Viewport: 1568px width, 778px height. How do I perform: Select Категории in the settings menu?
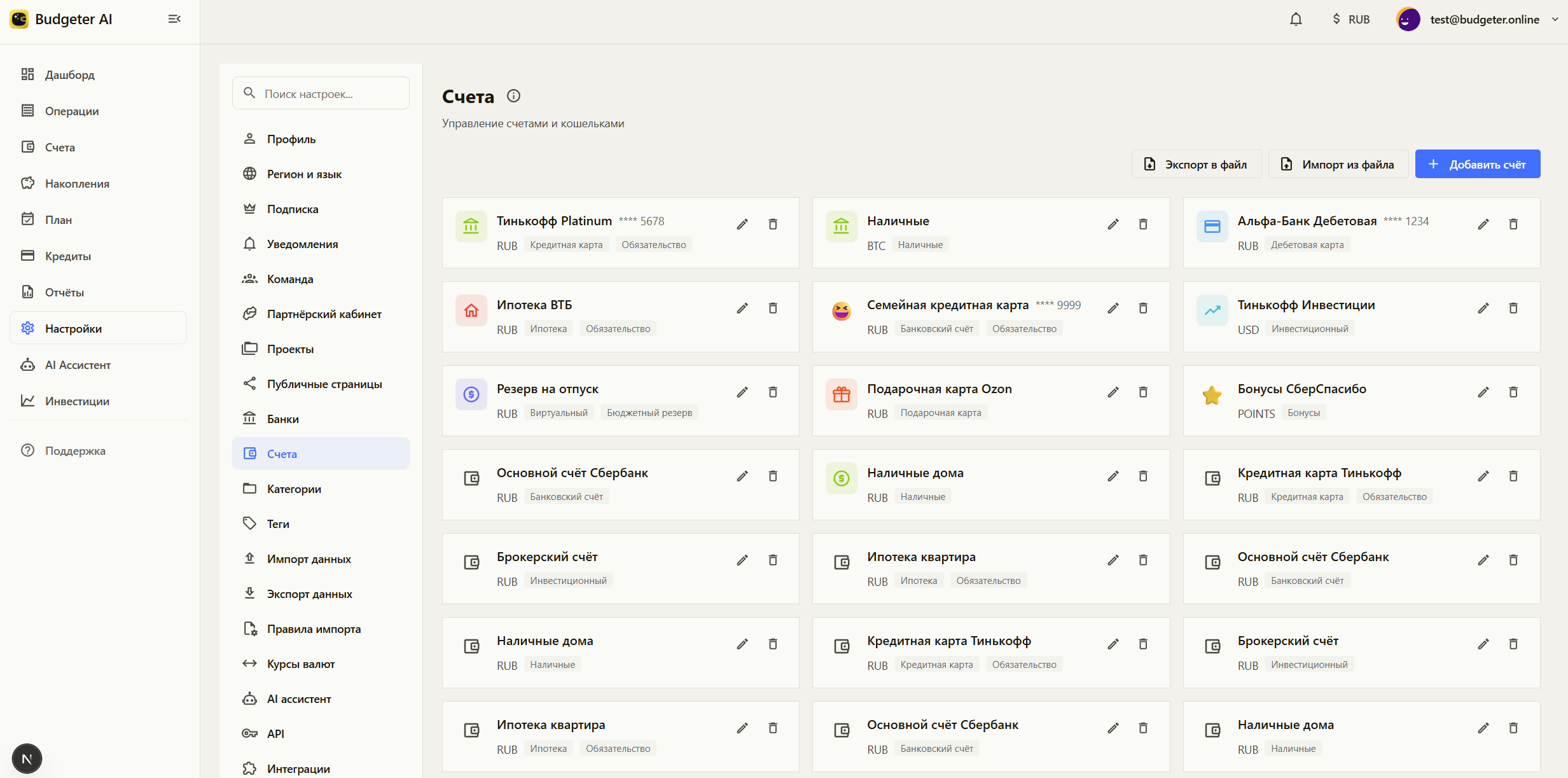(294, 489)
